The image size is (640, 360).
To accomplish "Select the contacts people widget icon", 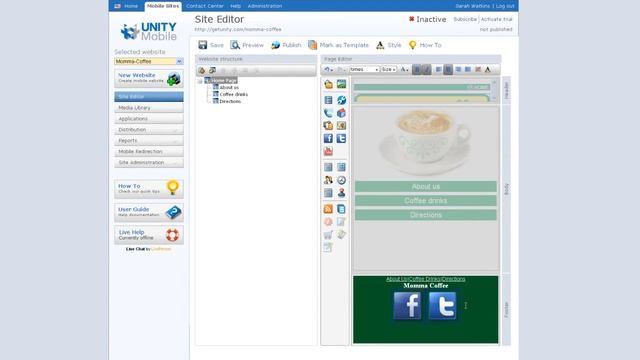I will tap(328, 180).
